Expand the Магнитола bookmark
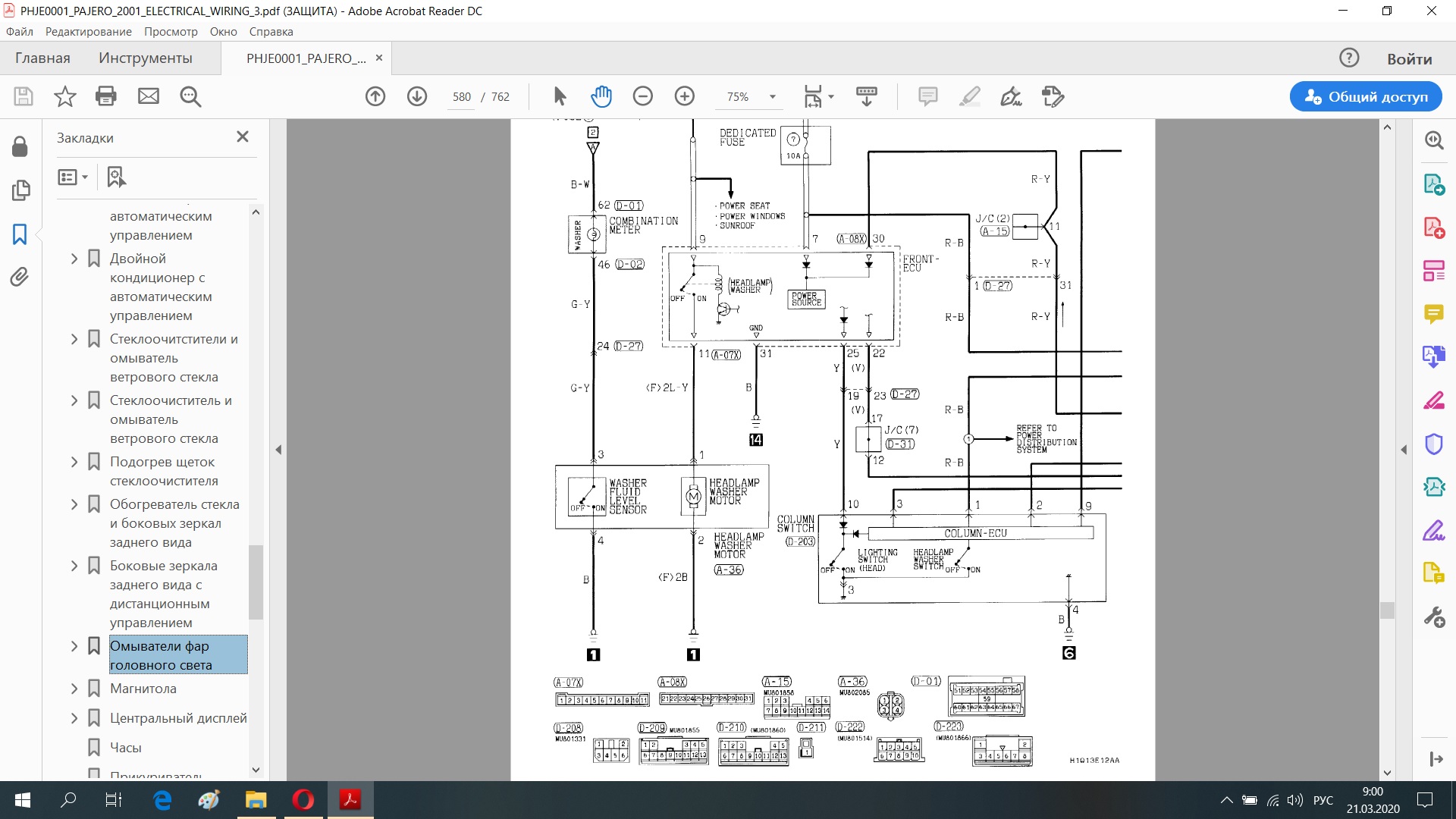1456x819 pixels. click(74, 689)
